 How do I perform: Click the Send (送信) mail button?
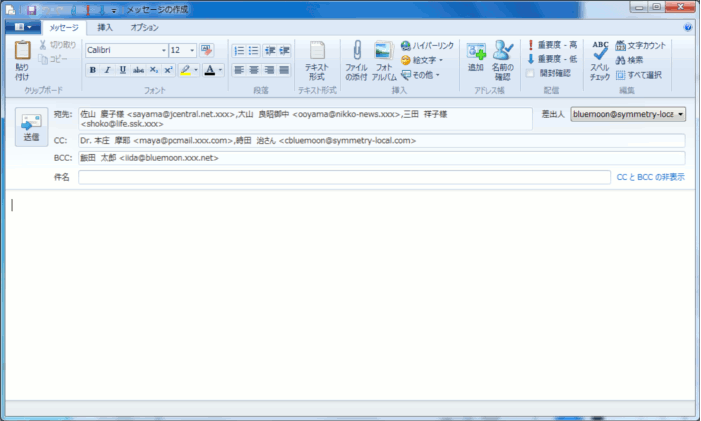tap(31, 128)
